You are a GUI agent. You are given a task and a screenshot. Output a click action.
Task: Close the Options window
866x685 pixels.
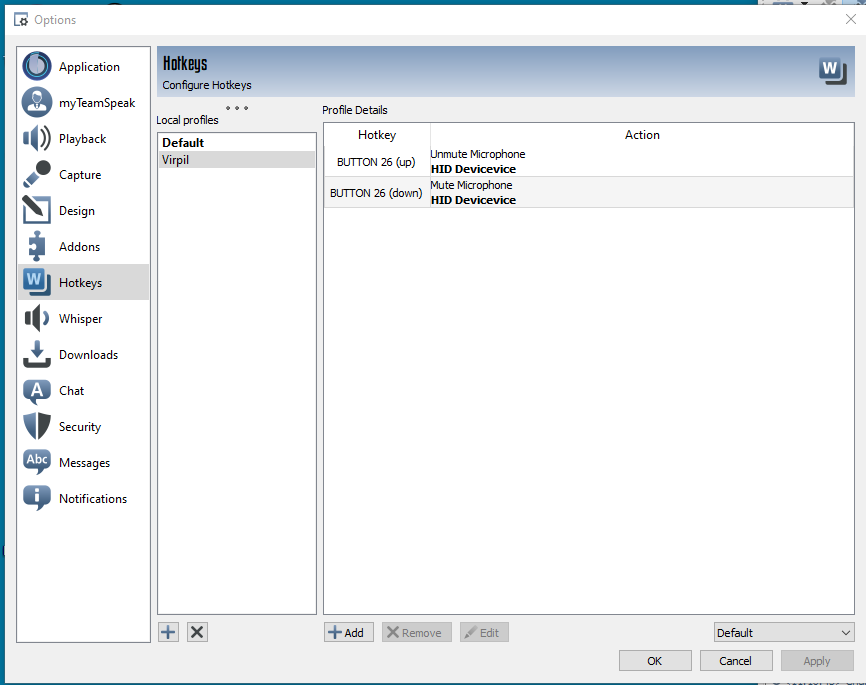coord(851,19)
